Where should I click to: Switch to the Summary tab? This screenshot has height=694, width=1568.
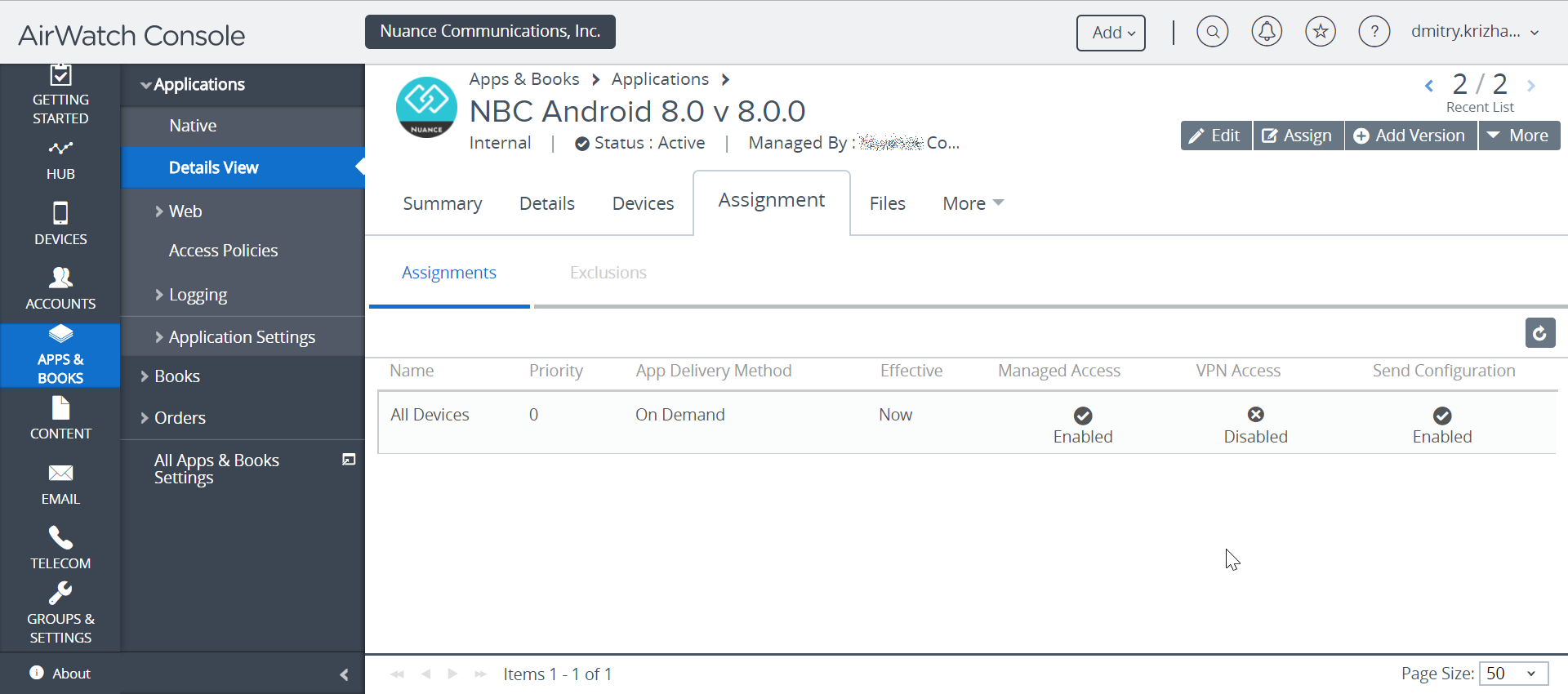point(442,203)
